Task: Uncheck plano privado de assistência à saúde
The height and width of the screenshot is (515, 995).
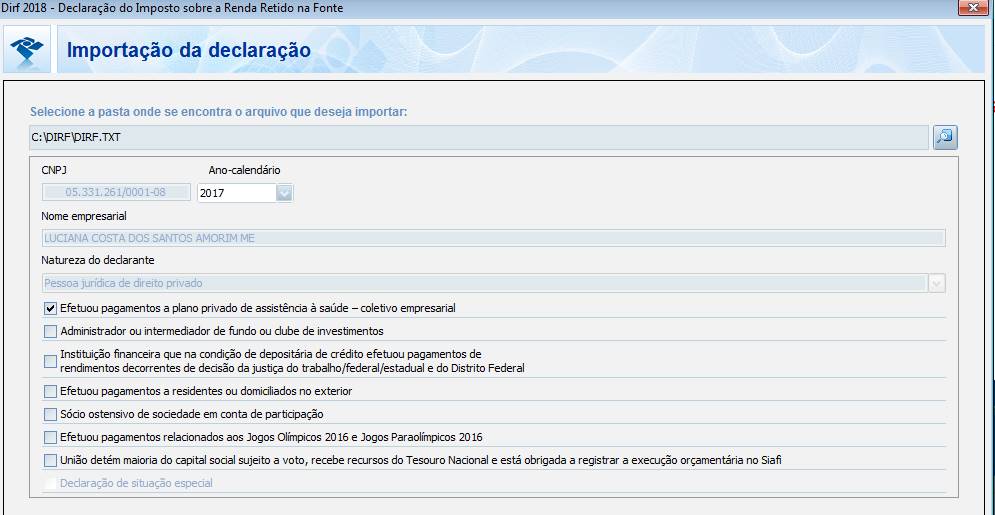Action: point(50,309)
